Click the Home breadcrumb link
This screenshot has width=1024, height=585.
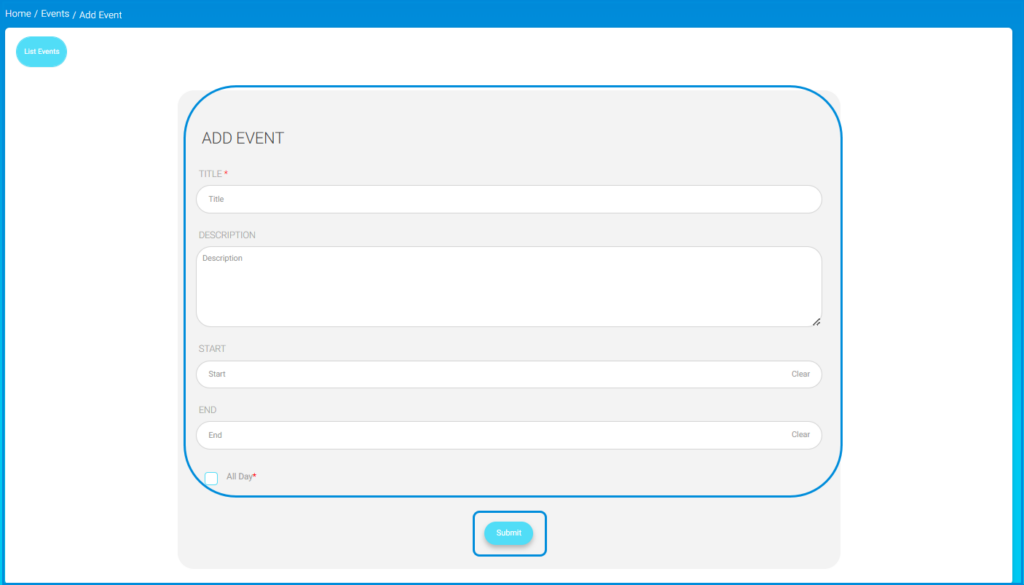[x=18, y=14]
